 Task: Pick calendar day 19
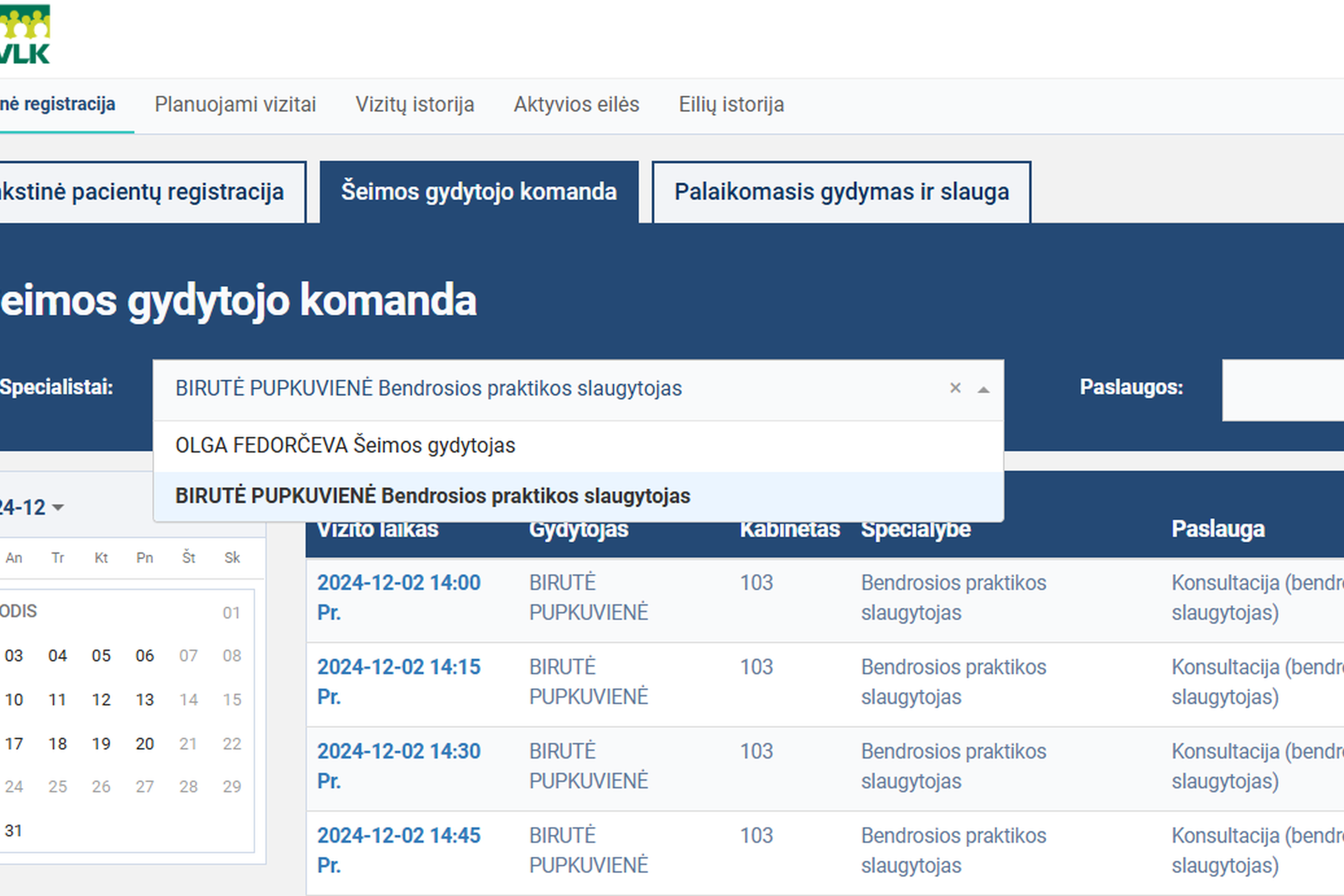[101, 744]
